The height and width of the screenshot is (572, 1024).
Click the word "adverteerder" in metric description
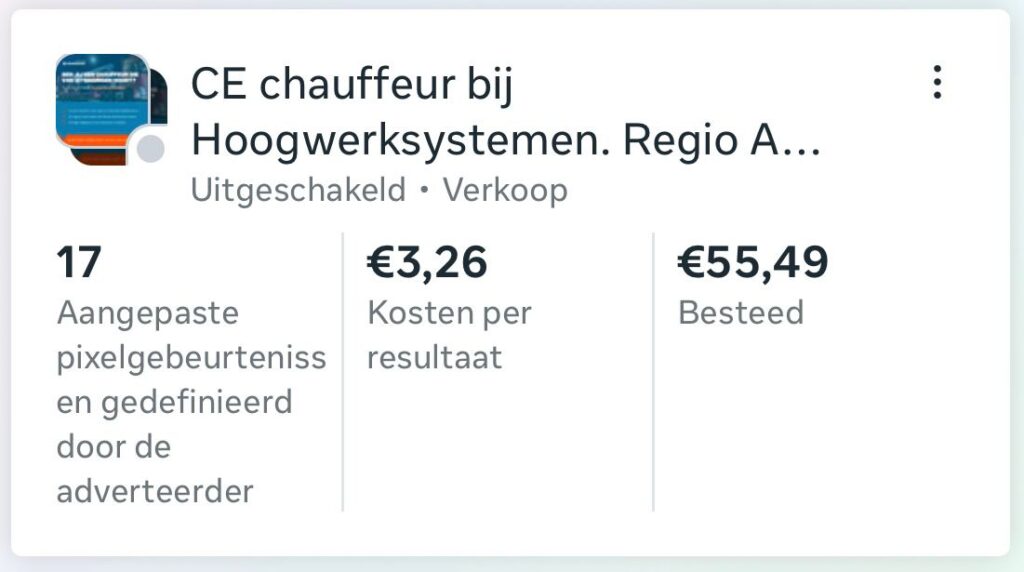155,492
